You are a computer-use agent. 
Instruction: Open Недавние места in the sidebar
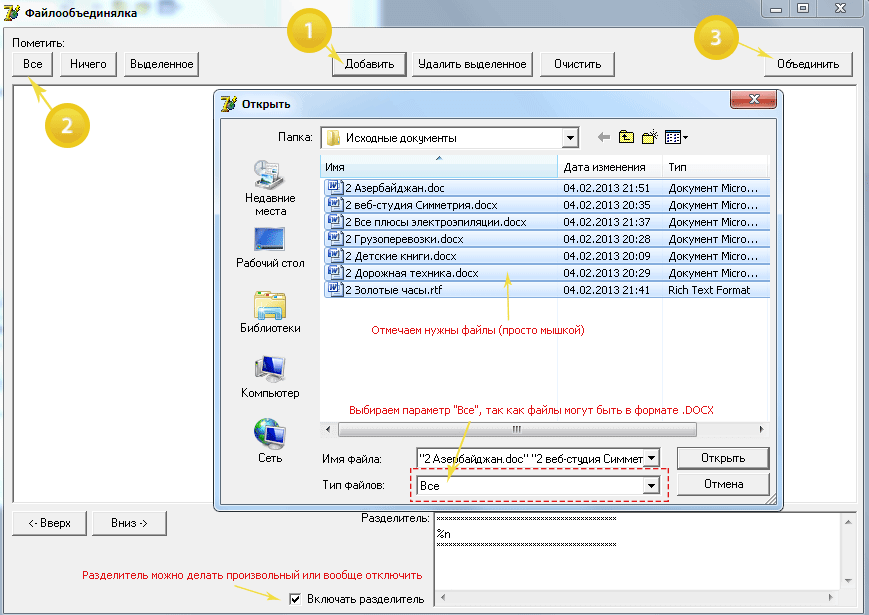(x=270, y=188)
